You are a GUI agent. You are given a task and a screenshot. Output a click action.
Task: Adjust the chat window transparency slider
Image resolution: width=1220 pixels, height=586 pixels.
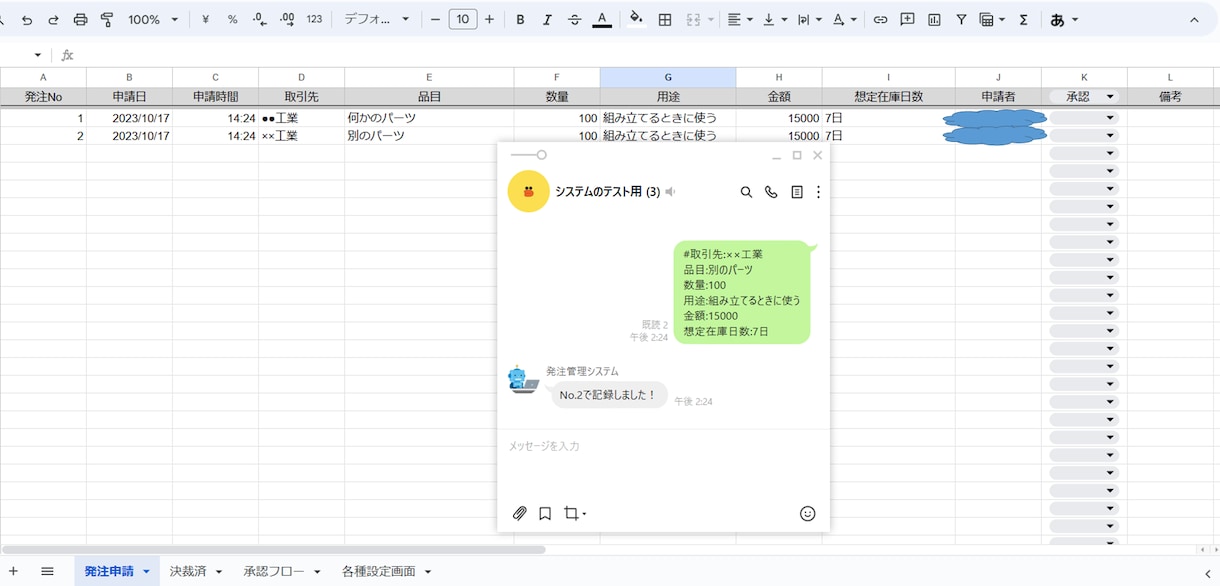529,155
